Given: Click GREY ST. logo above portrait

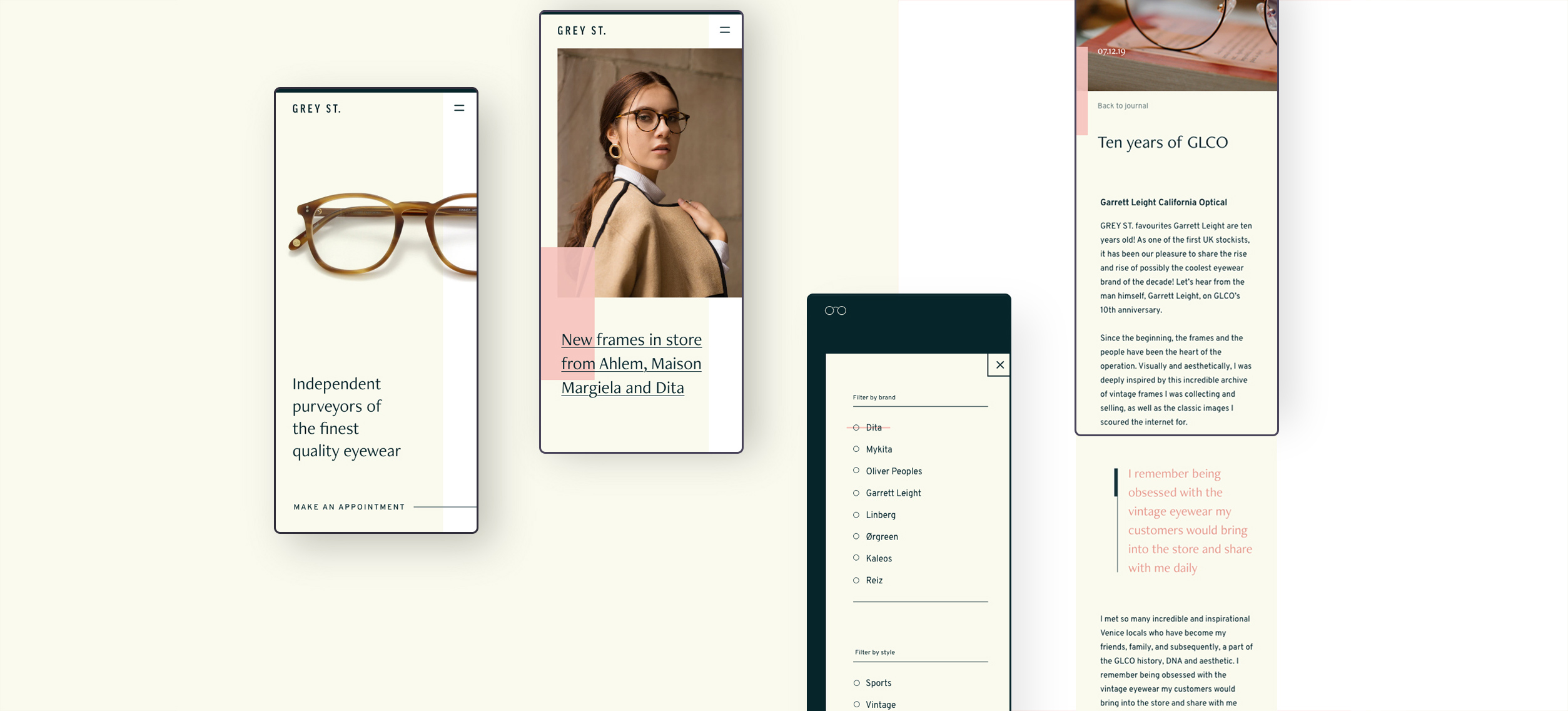Looking at the screenshot, I should pos(582,31).
